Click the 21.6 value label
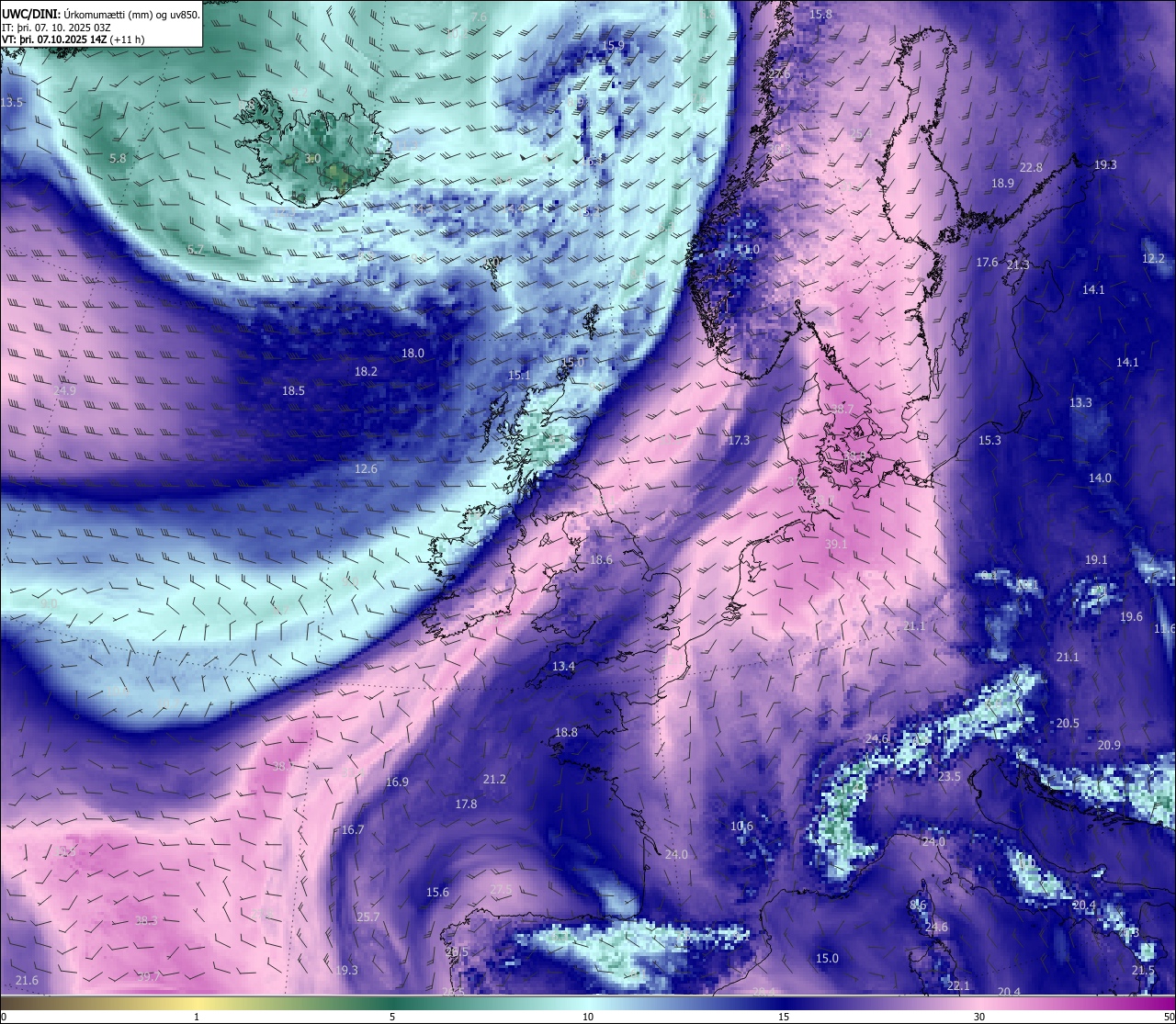 point(27,981)
